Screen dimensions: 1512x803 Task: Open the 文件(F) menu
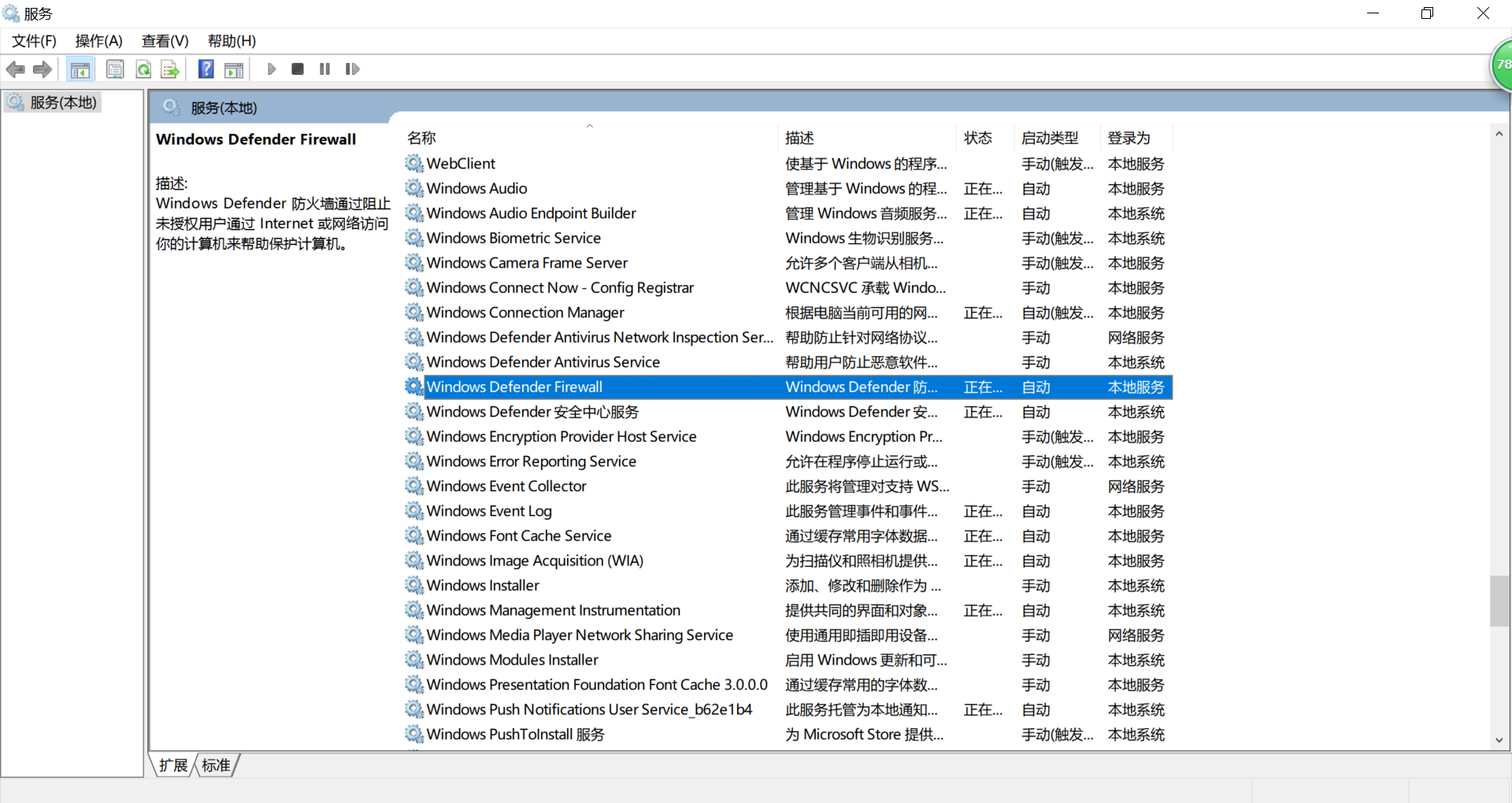(x=34, y=41)
